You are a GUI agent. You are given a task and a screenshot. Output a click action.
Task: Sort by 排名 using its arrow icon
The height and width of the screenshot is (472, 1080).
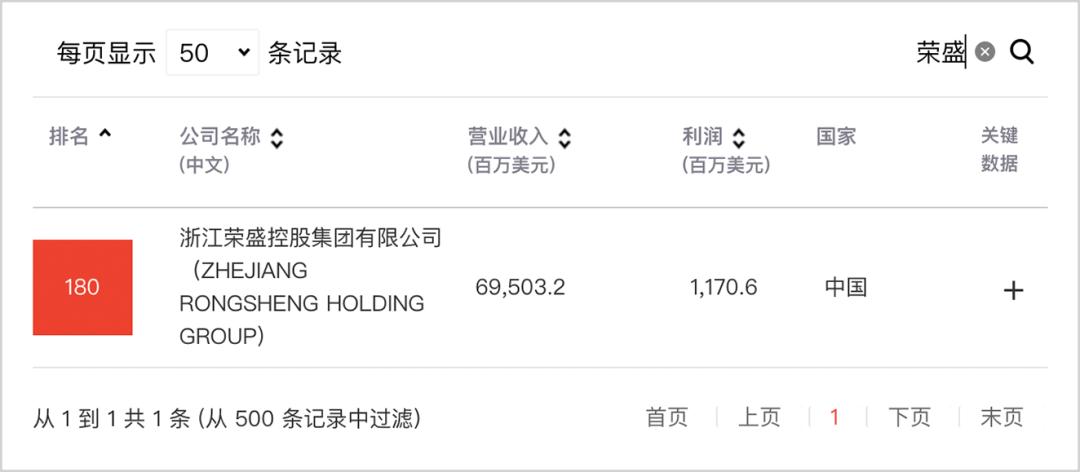click(x=105, y=134)
